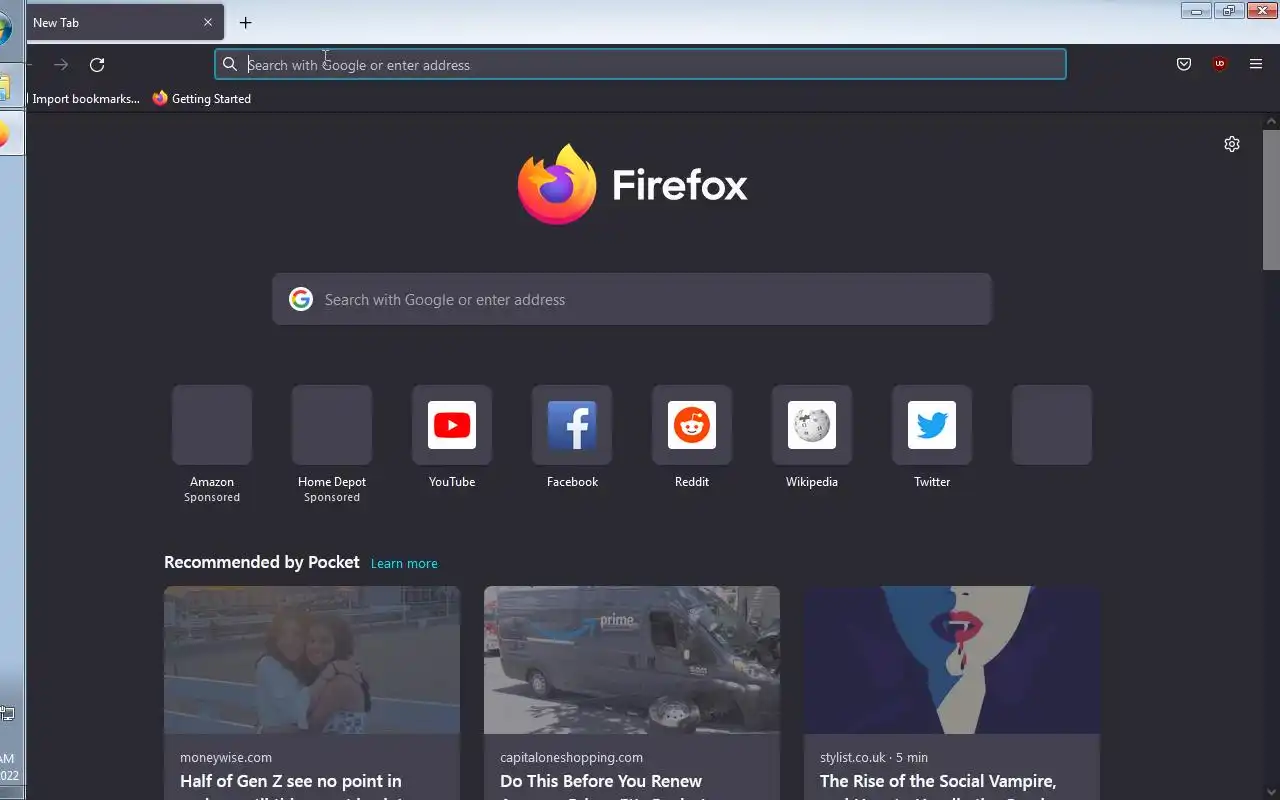This screenshot has width=1280, height=800.
Task: Open a new tab with plus button
Action: point(245,22)
